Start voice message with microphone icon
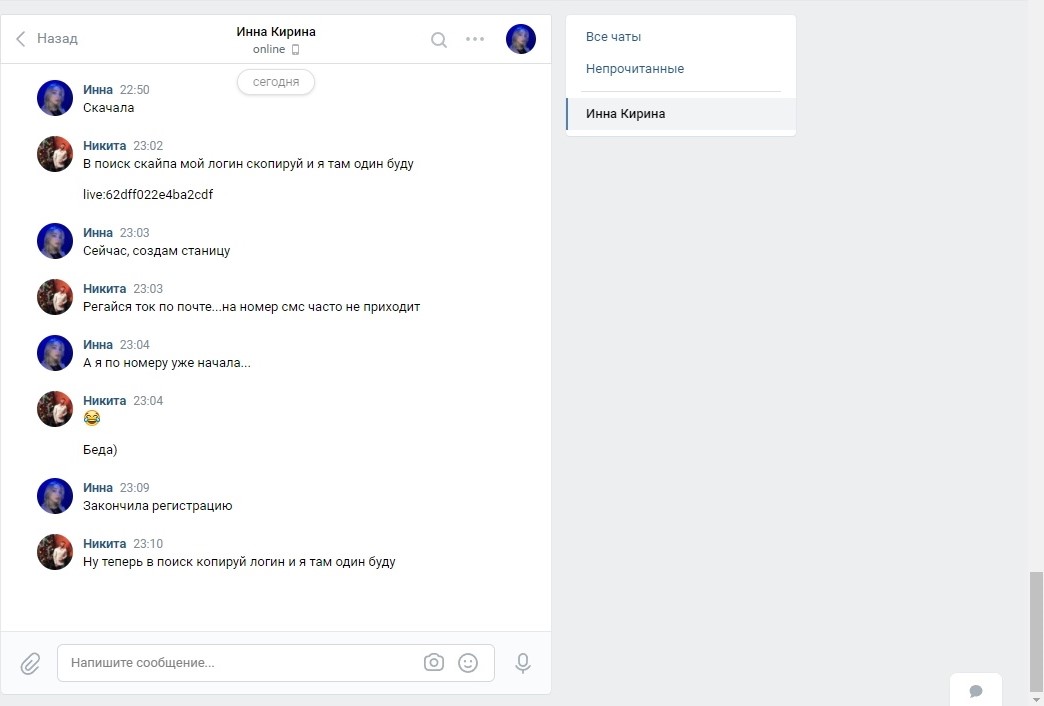This screenshot has height=706, width=1044. pos(523,663)
